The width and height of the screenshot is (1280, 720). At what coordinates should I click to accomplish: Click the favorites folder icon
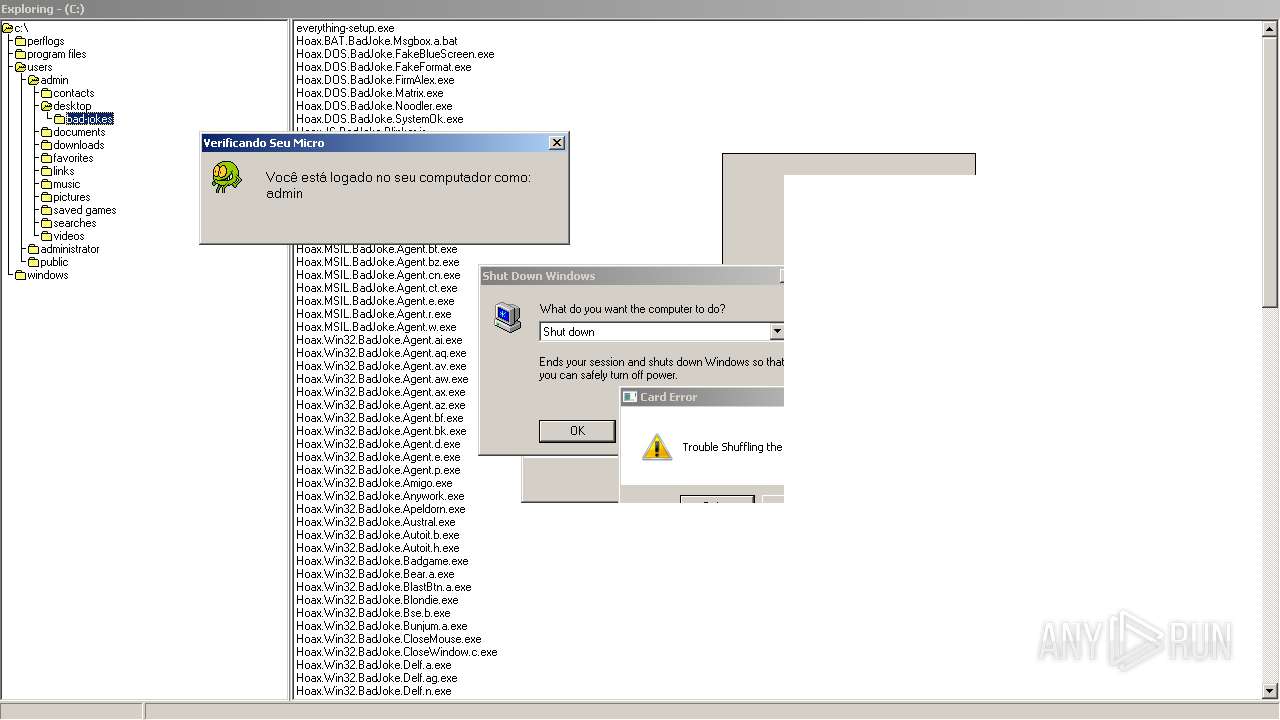pos(46,158)
